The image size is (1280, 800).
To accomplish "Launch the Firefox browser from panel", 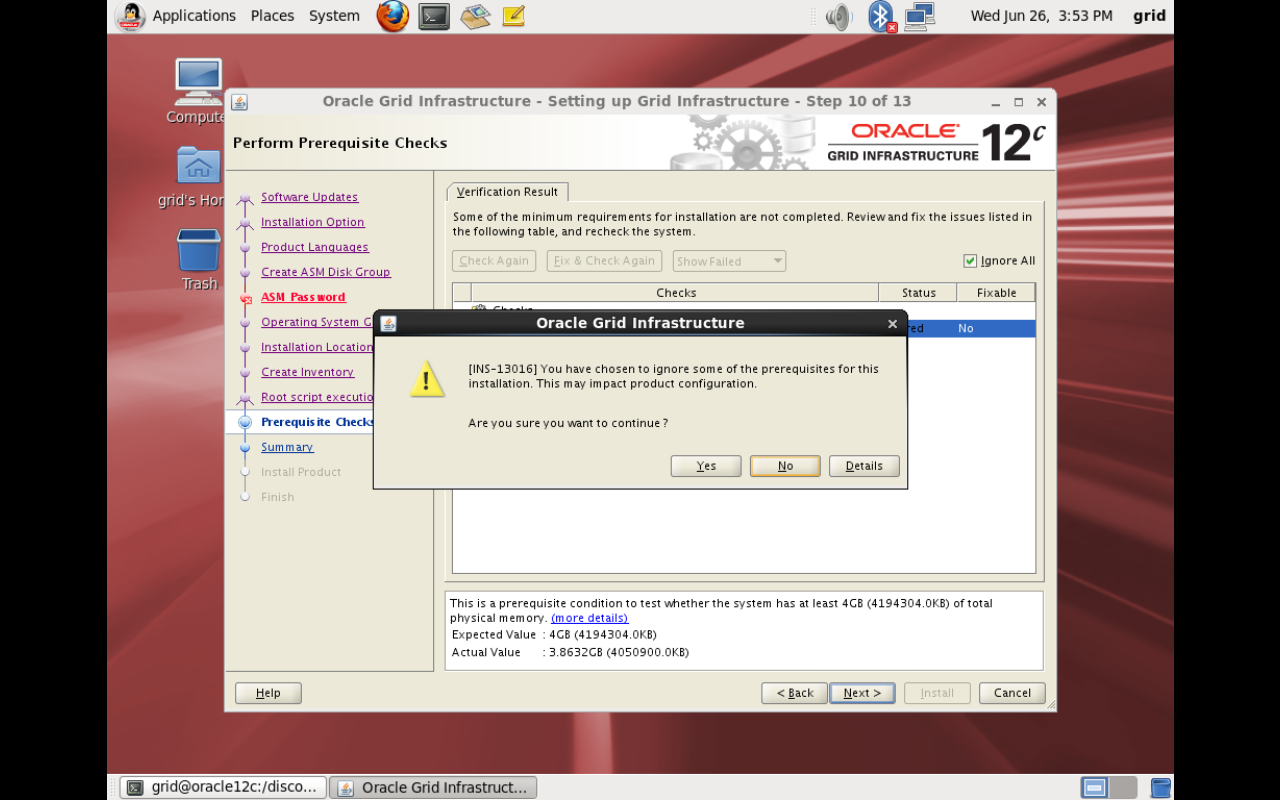I will (392, 16).
